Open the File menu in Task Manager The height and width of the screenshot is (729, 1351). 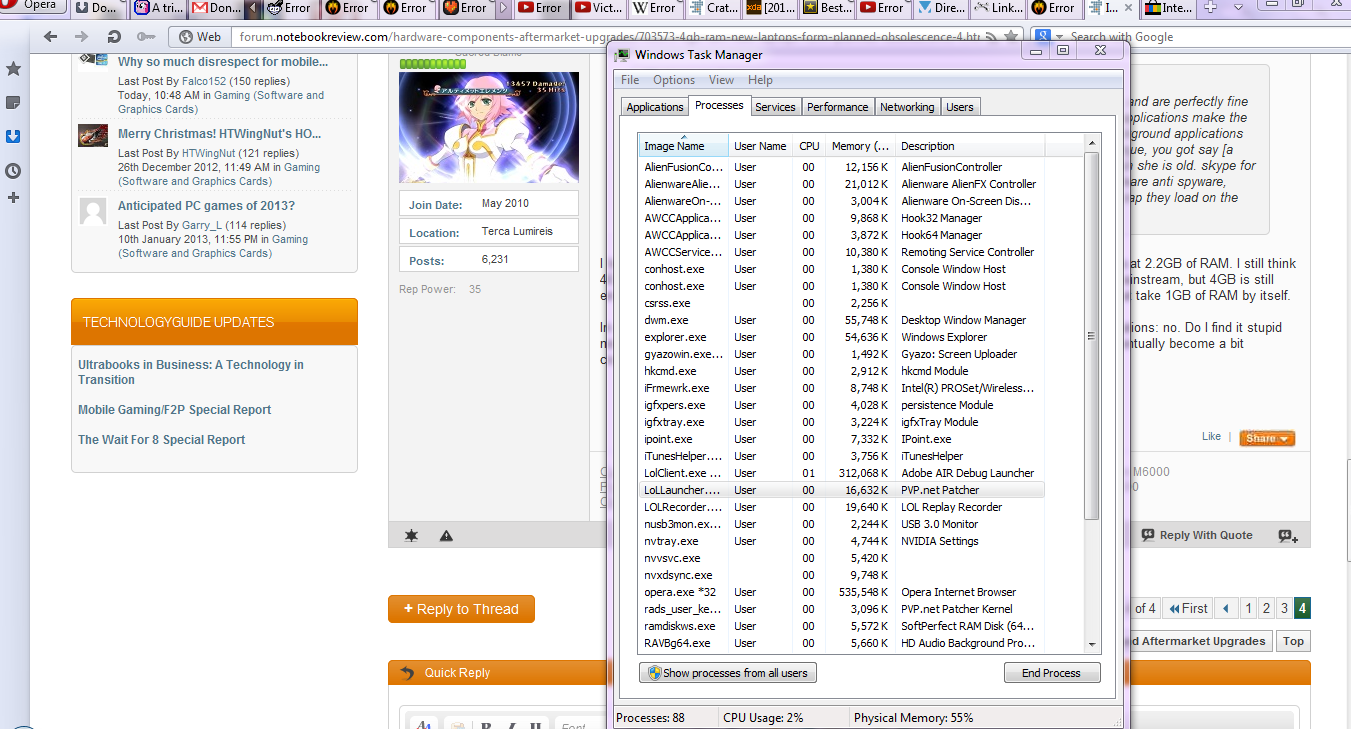[630, 80]
